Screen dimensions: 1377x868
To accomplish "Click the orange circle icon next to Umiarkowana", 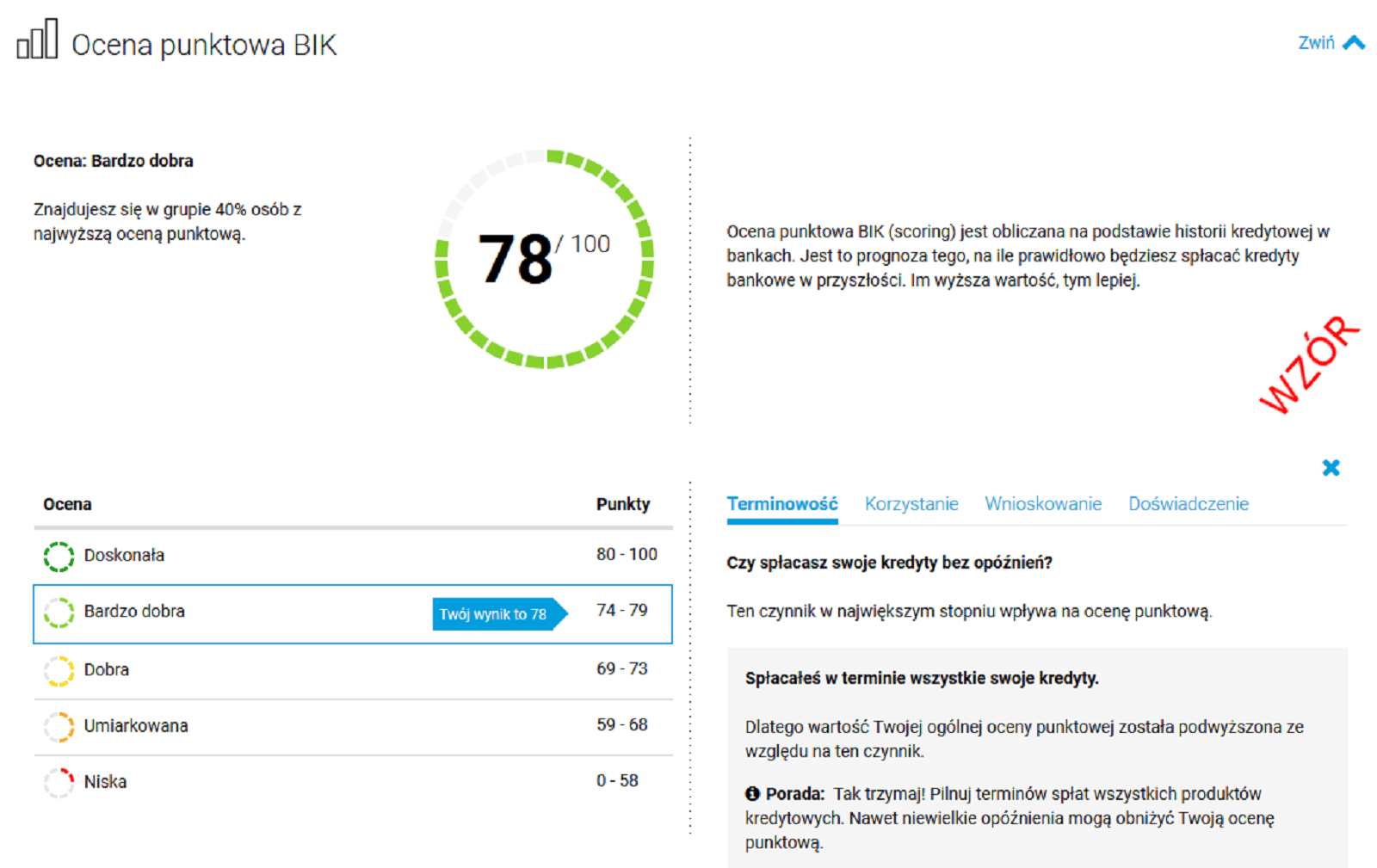I will 59,727.
